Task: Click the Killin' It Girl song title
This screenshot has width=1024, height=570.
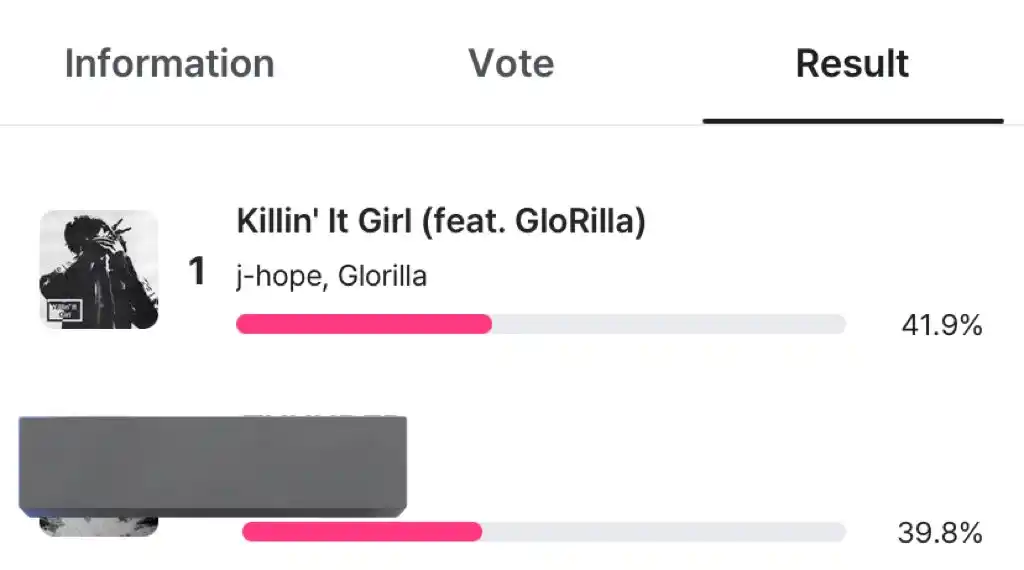Action: click(441, 221)
